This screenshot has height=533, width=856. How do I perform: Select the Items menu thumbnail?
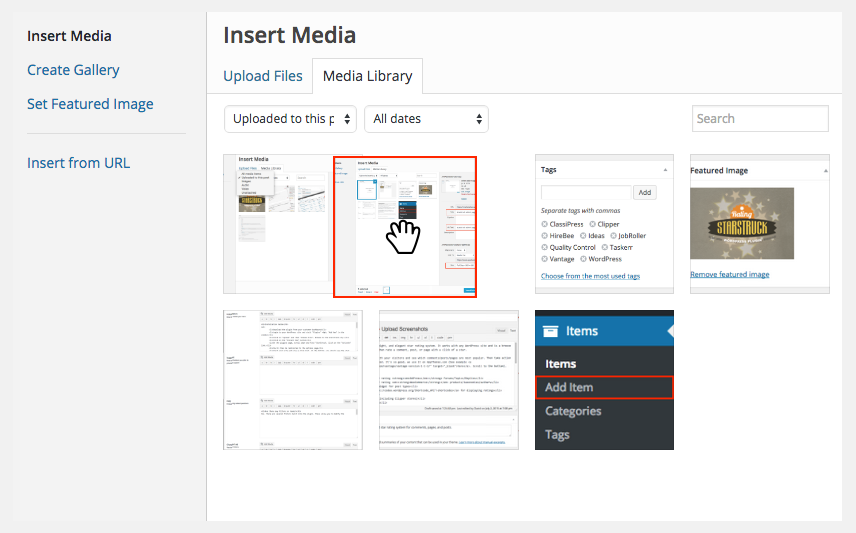604,380
